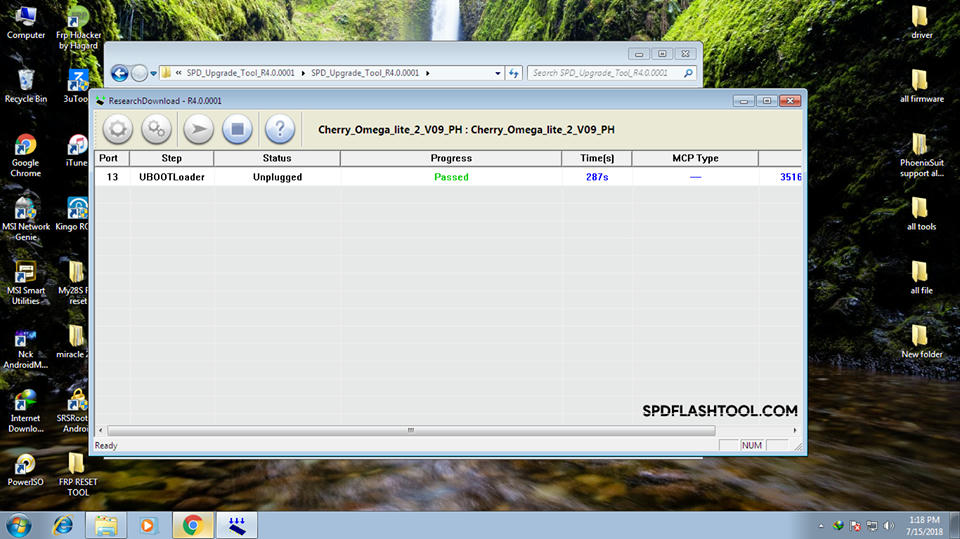Image resolution: width=960 pixels, height=539 pixels.
Task: Open the recent pages dropdown arrow in Explorer
Action: [153, 73]
